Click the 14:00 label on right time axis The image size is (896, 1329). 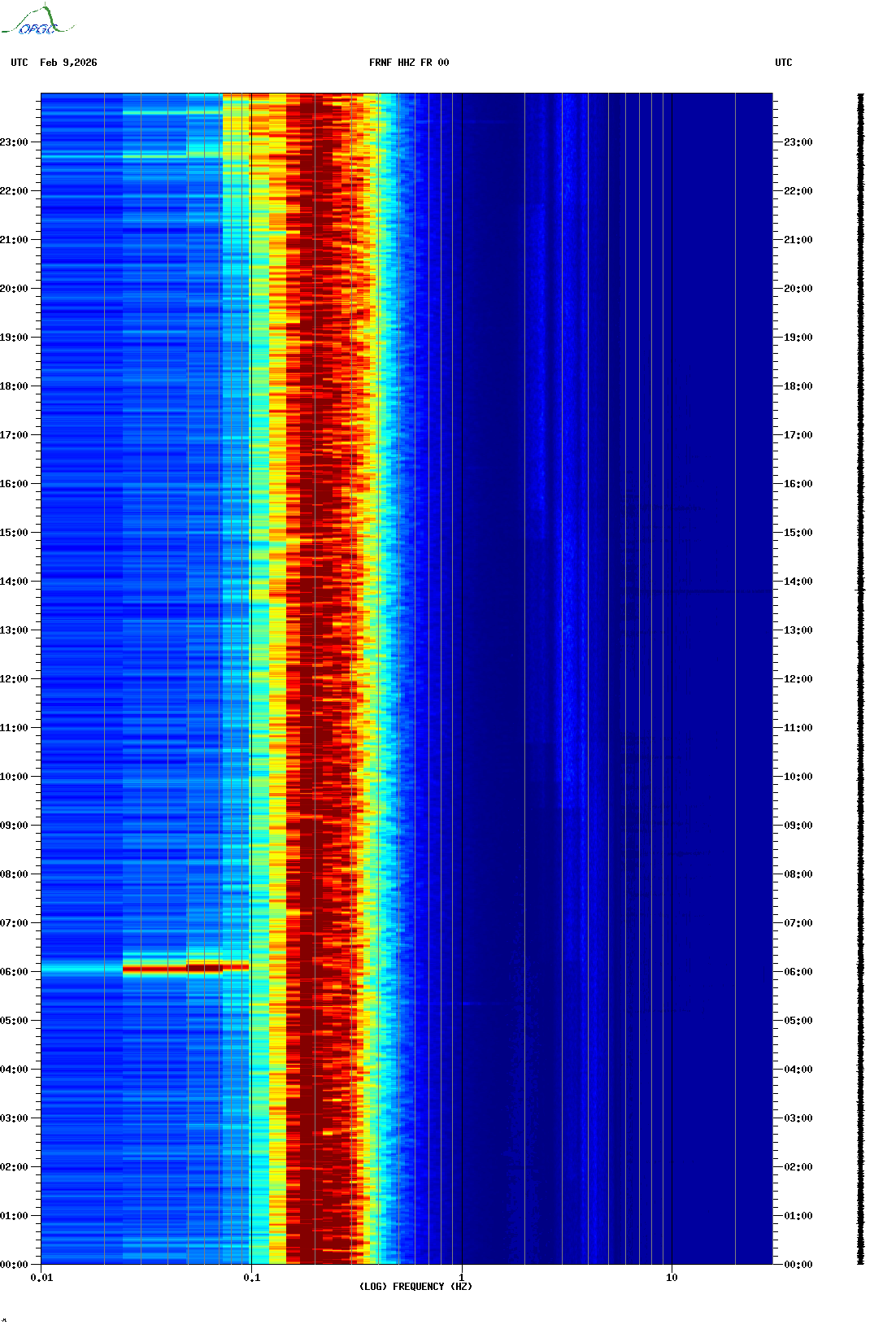coord(798,582)
